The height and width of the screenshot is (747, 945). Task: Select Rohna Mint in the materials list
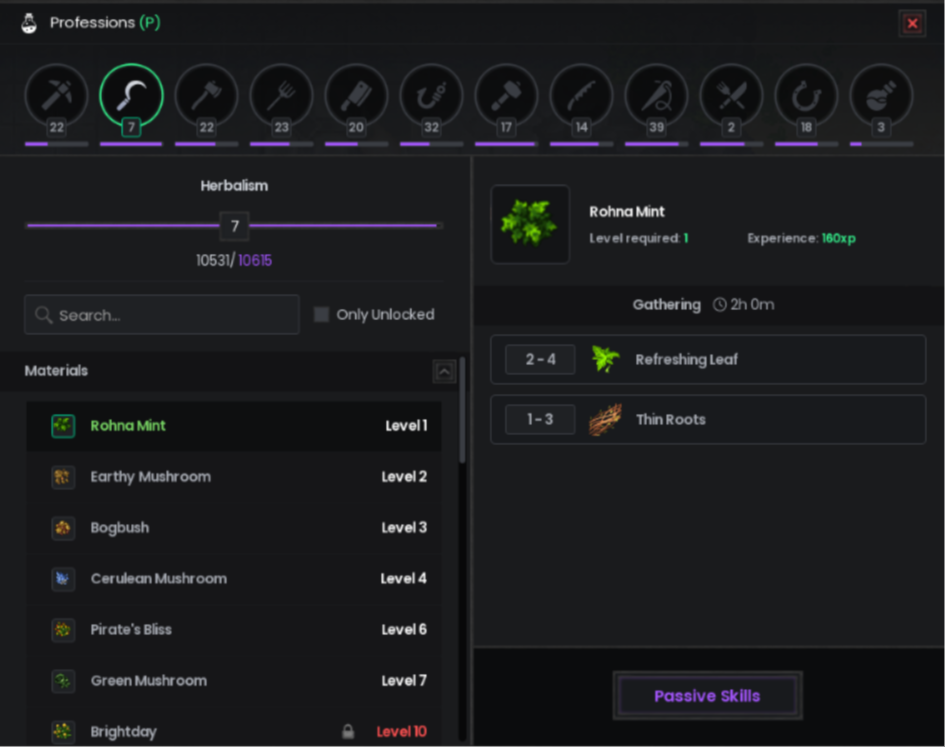coord(234,426)
